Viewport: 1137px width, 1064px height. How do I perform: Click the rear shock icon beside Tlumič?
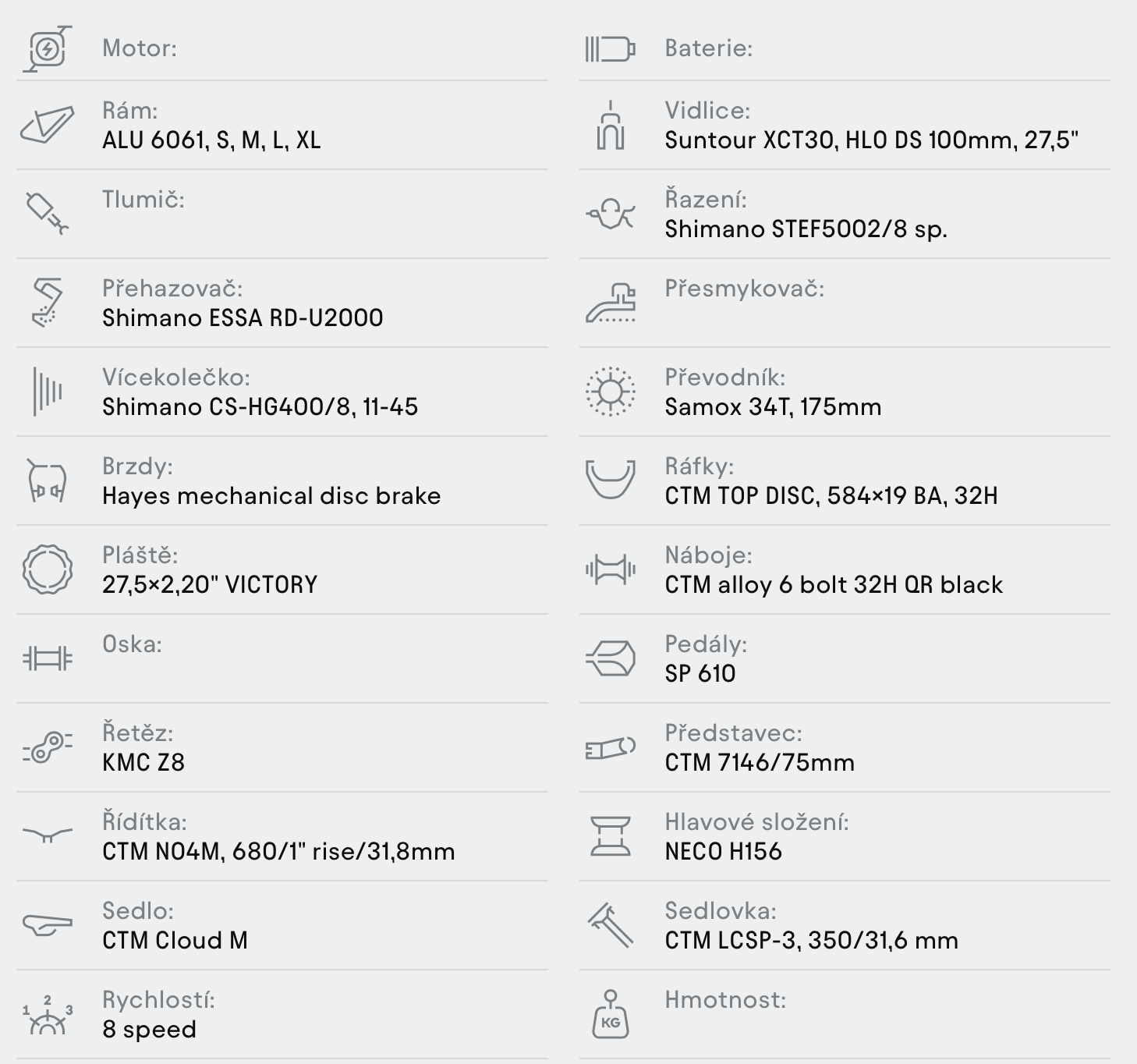(x=48, y=213)
